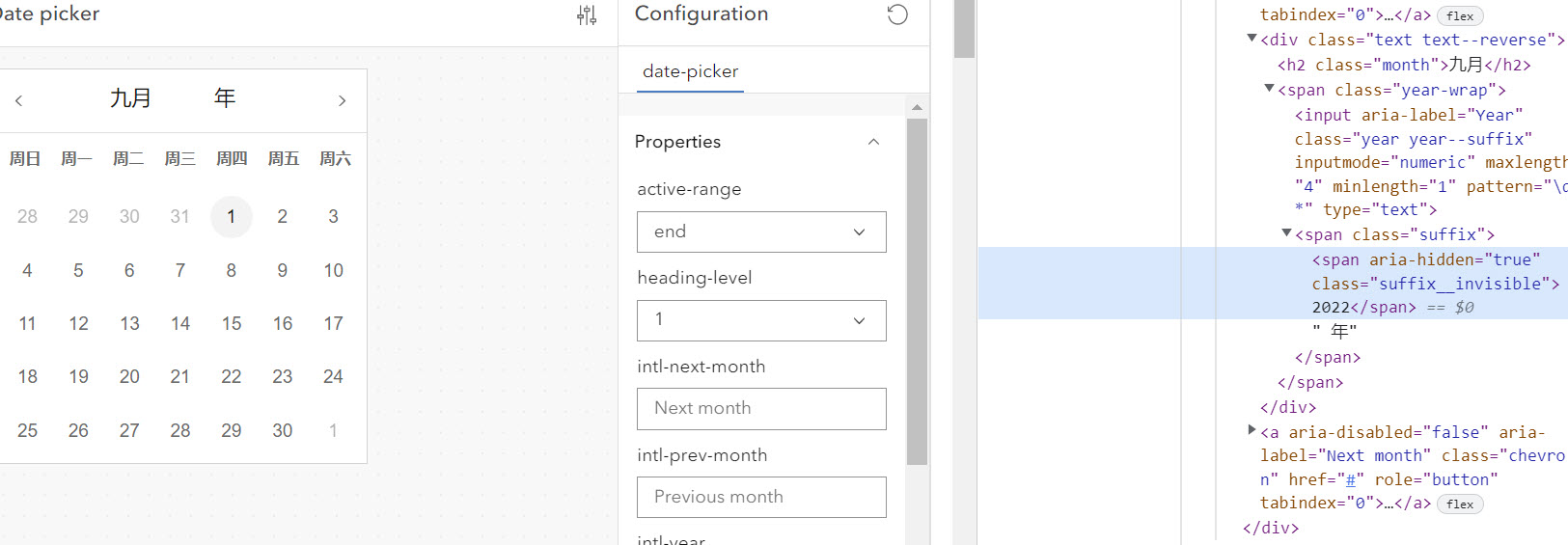Click the reset configuration icon

[897, 14]
